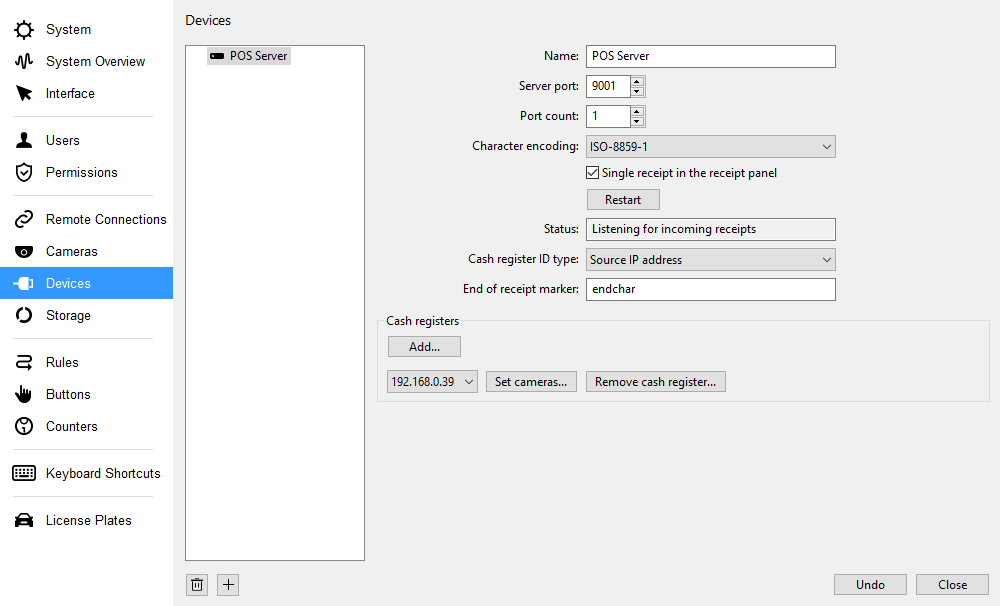Click the Set cameras... button

tap(531, 381)
